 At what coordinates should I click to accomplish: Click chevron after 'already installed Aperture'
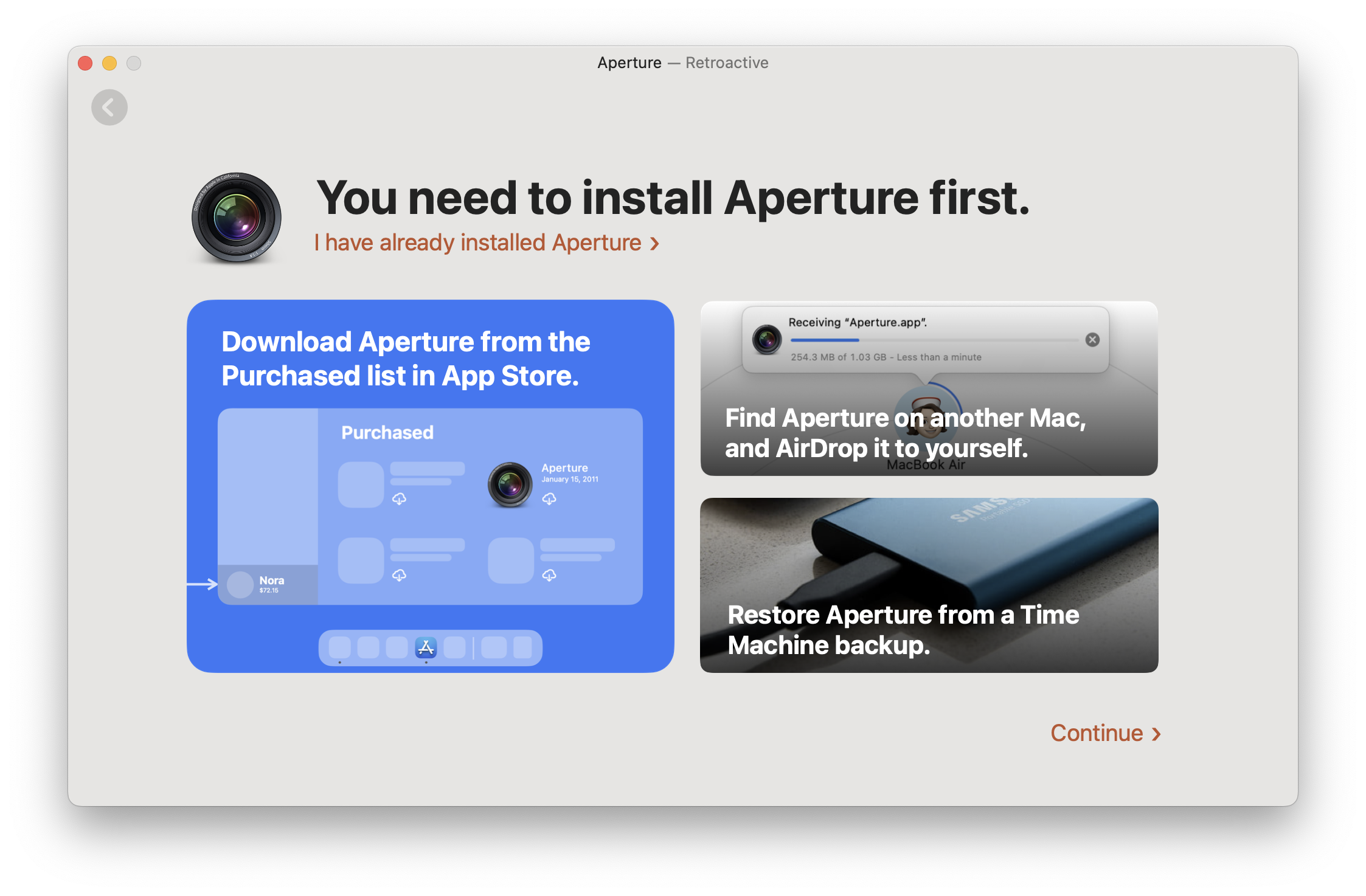pos(654,244)
